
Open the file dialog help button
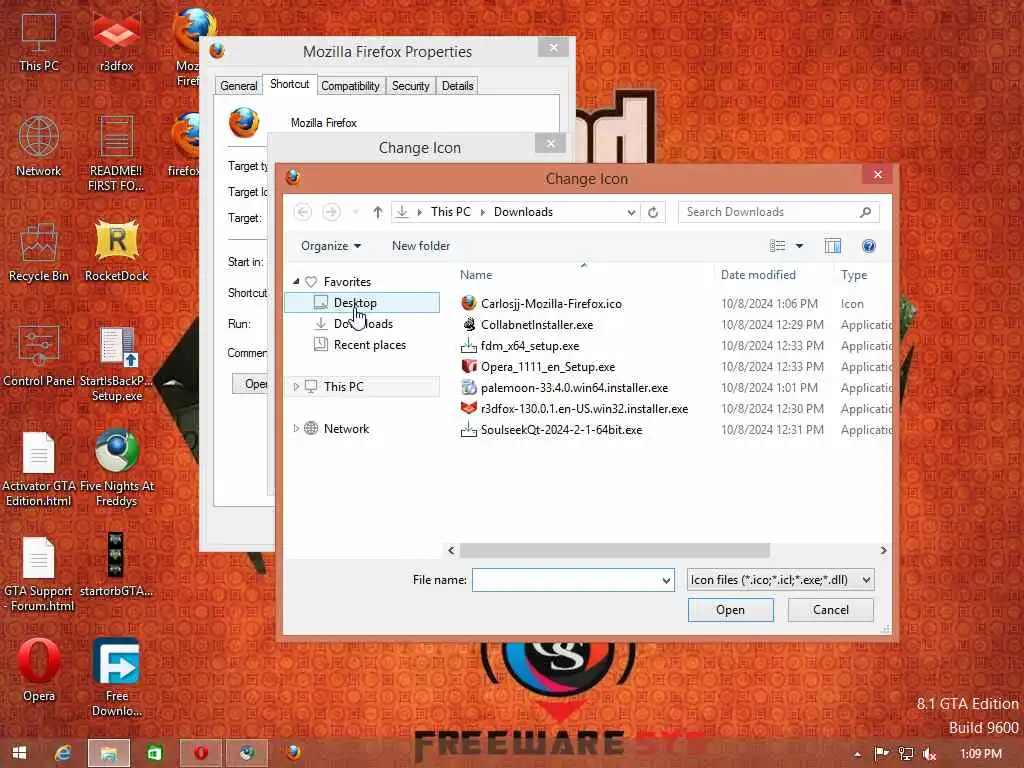point(869,246)
